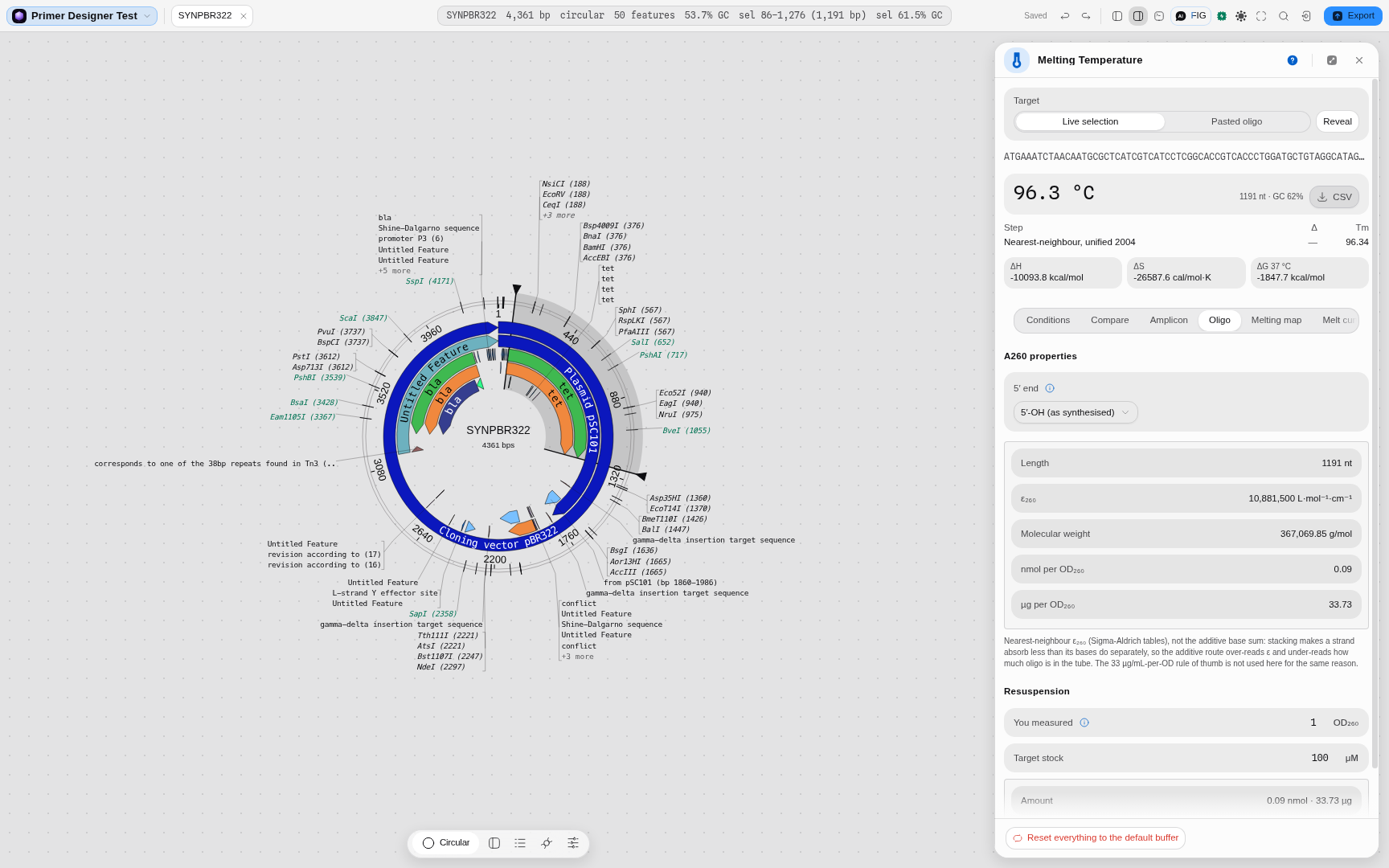Open search with the magnifier icon
This screenshot has height=868, width=1389.
pyautogui.click(x=1284, y=16)
